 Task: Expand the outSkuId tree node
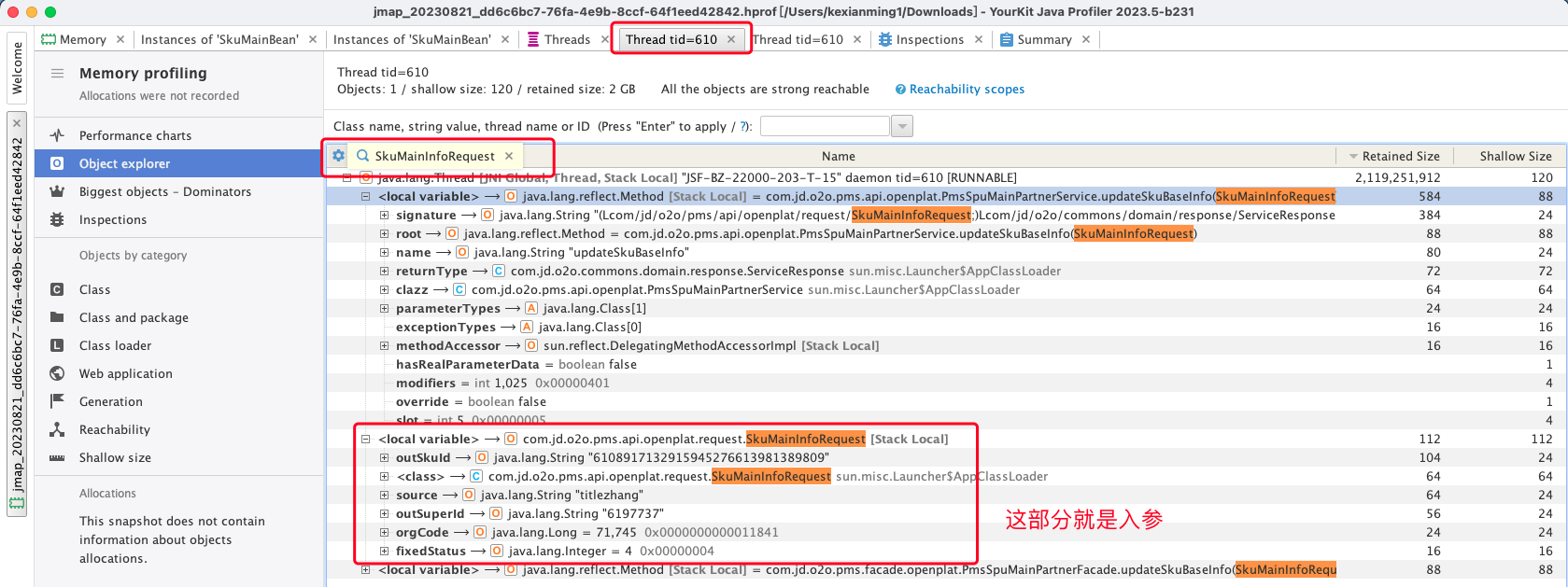384,457
